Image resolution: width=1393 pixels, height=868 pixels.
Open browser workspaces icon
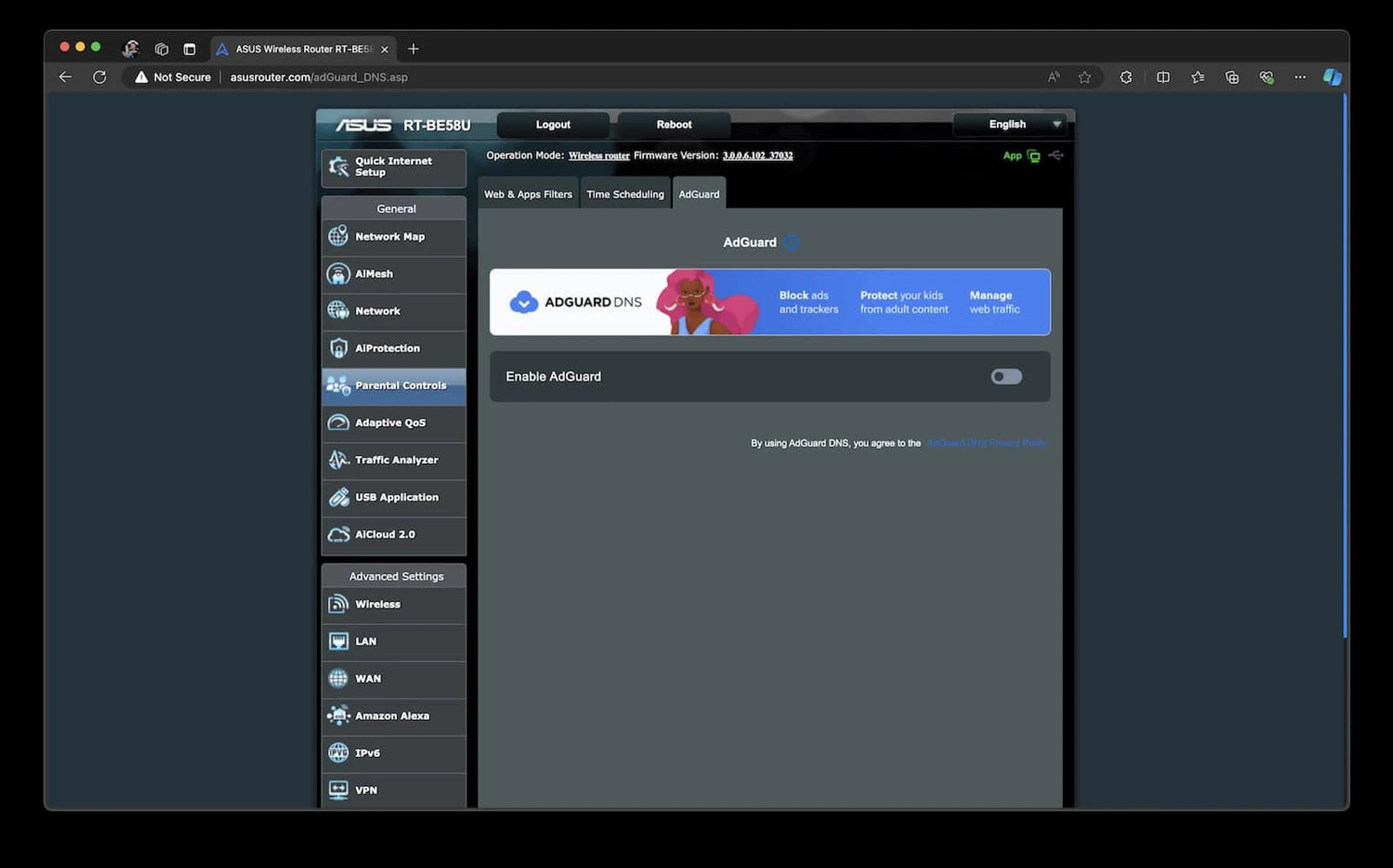tap(162, 49)
